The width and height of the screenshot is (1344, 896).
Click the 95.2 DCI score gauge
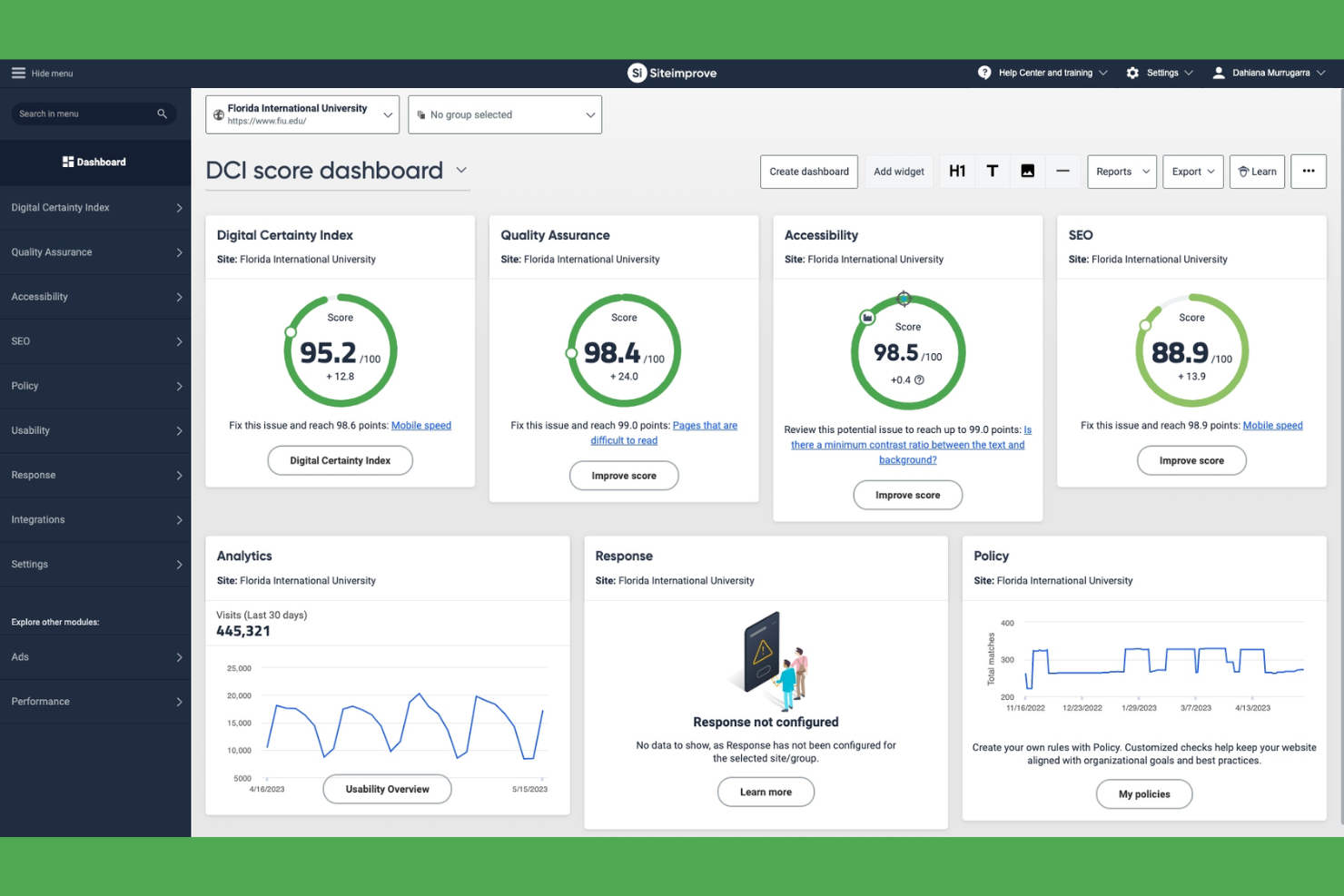(341, 350)
